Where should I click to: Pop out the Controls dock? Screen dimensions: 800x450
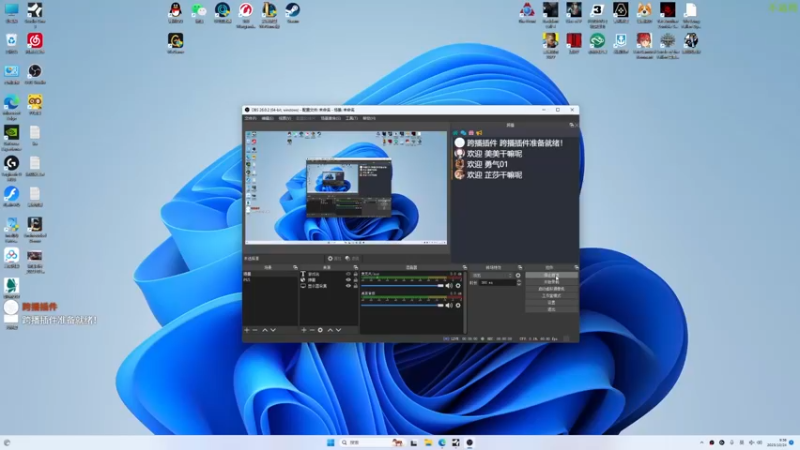(x=576, y=267)
